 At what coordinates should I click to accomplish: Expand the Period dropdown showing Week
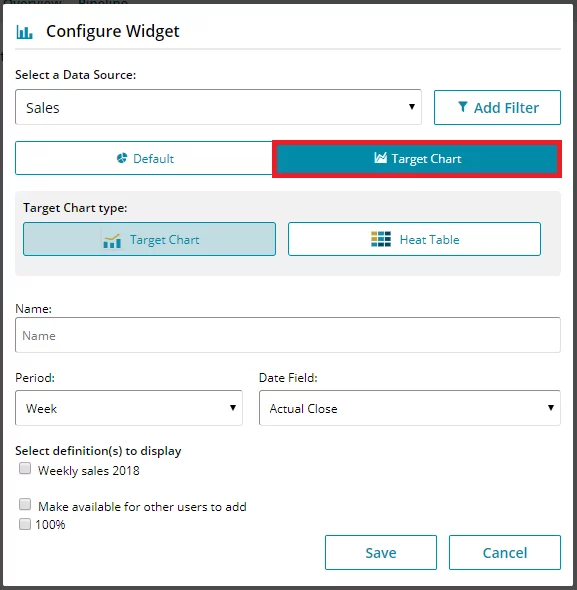pyautogui.click(x=129, y=408)
